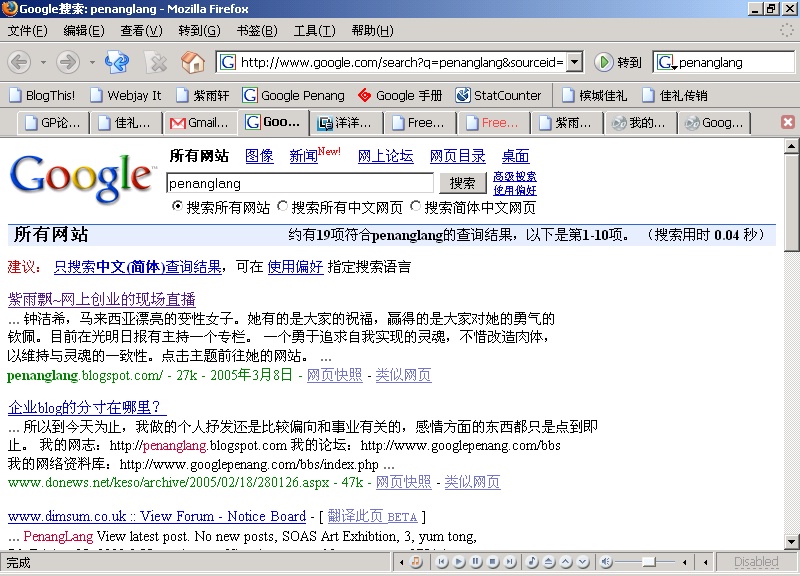The image size is (800, 576).
Task: Open the 转到(G) menu
Action: click(199, 31)
